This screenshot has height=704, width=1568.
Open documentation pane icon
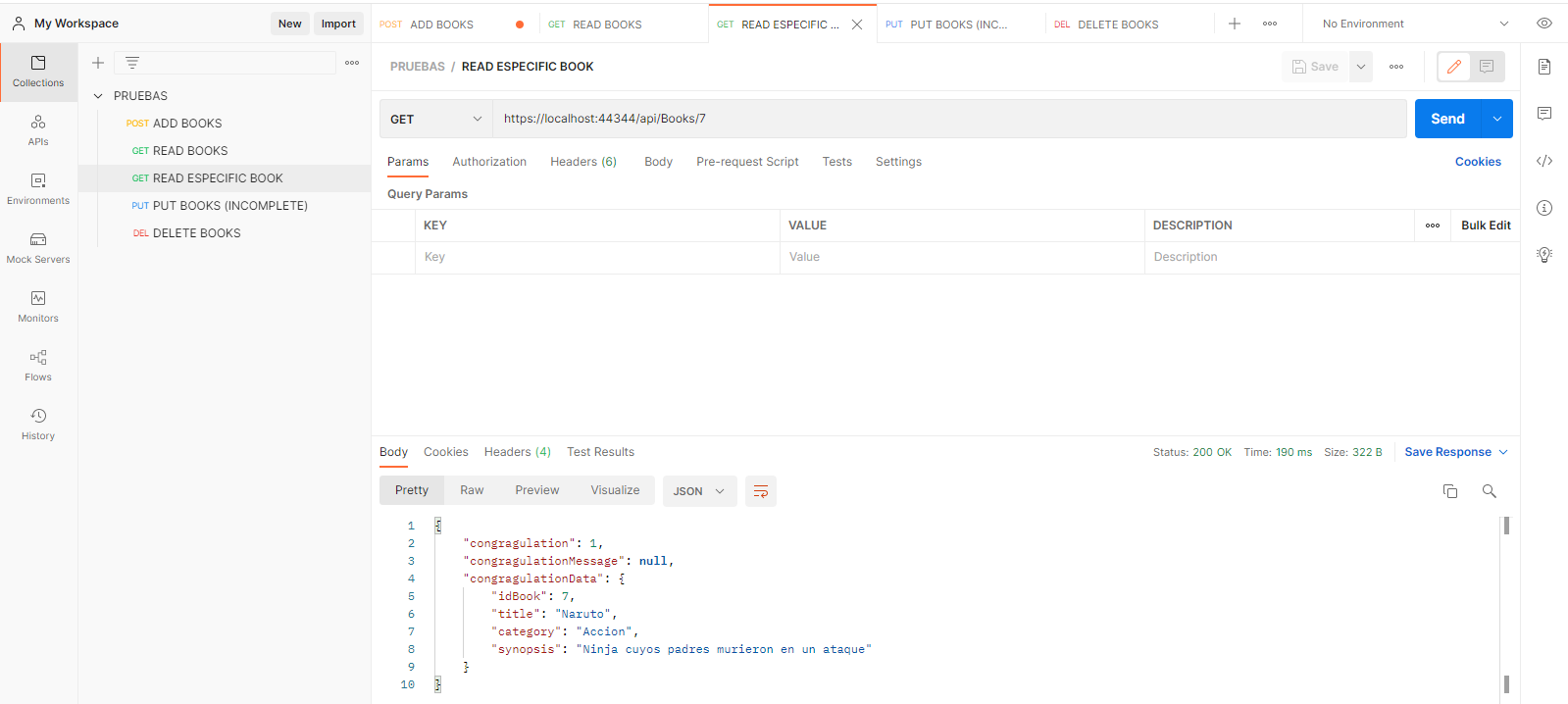[1544, 67]
